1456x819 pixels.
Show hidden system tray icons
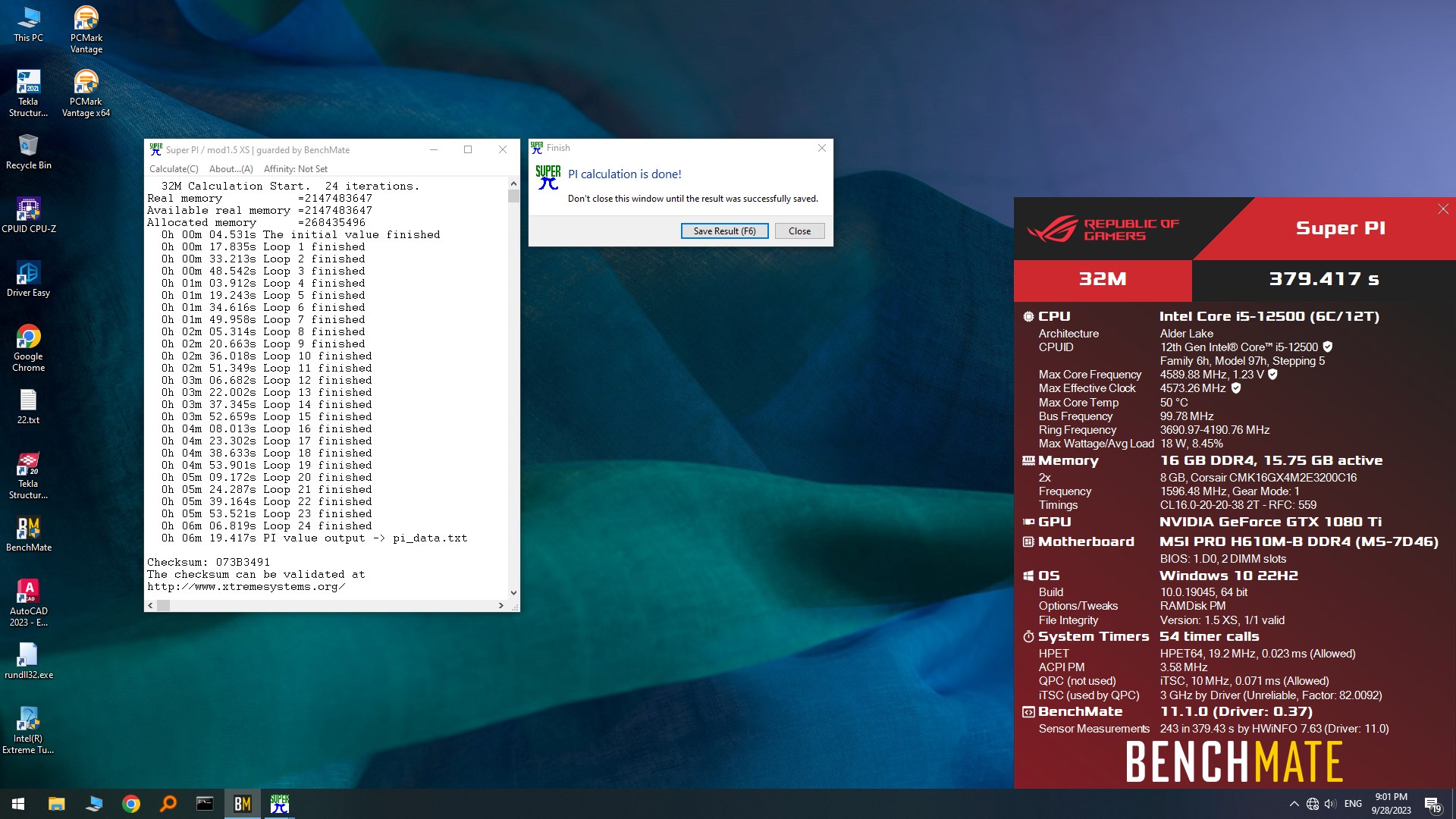pos(1294,804)
